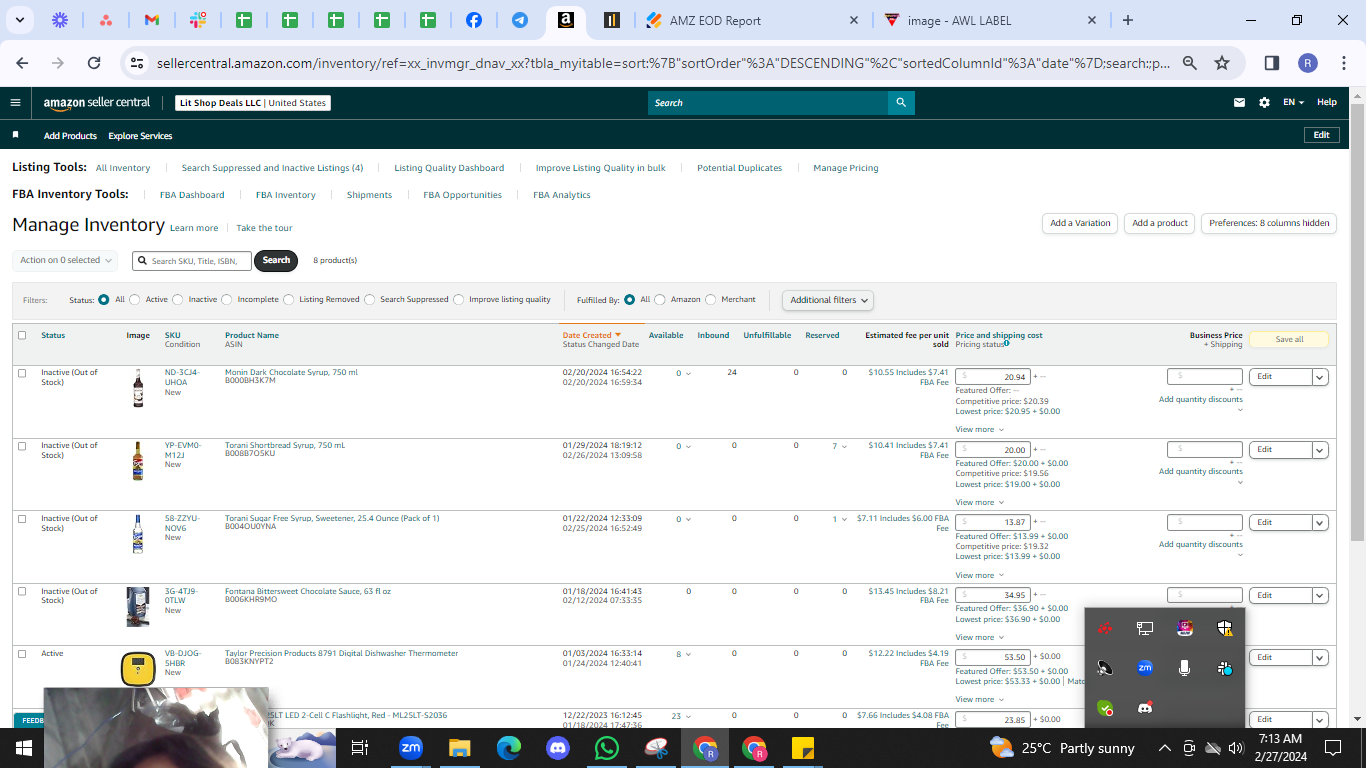This screenshot has width=1366, height=768.
Task: Click the zoom magnifier in the address bar
Action: coord(1190,63)
